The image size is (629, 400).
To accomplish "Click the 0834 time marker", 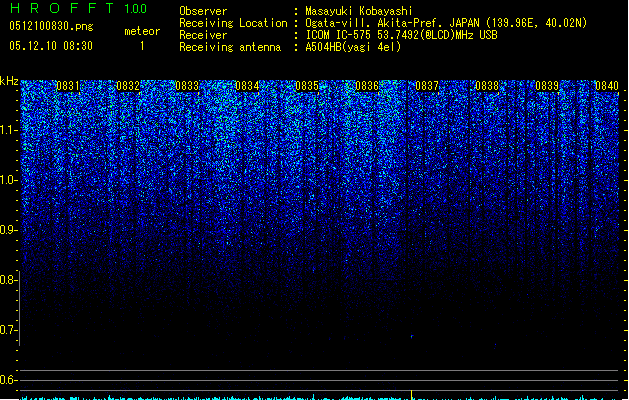I will [x=247, y=86].
